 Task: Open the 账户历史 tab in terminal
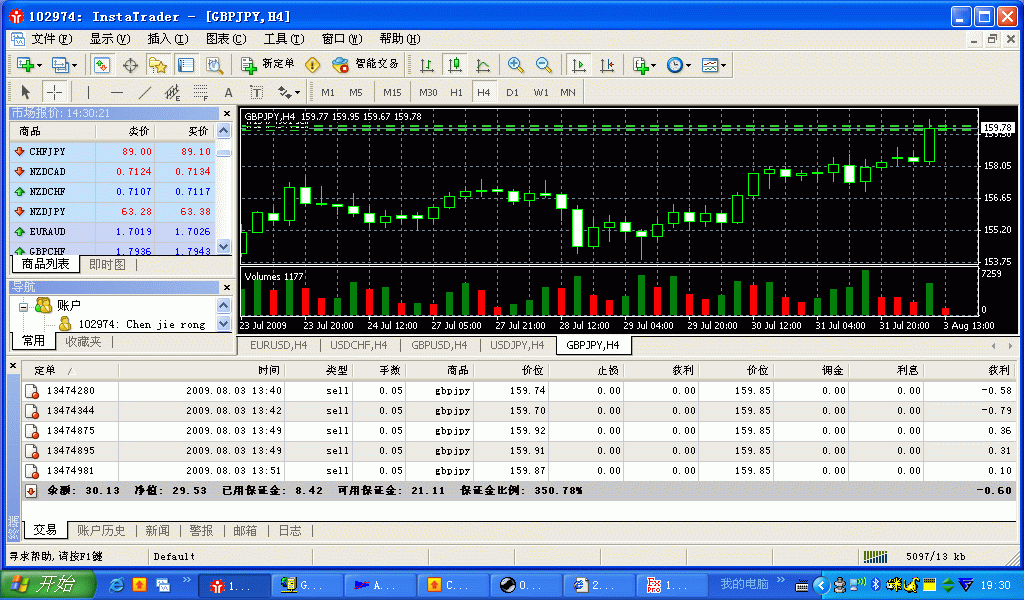click(102, 531)
